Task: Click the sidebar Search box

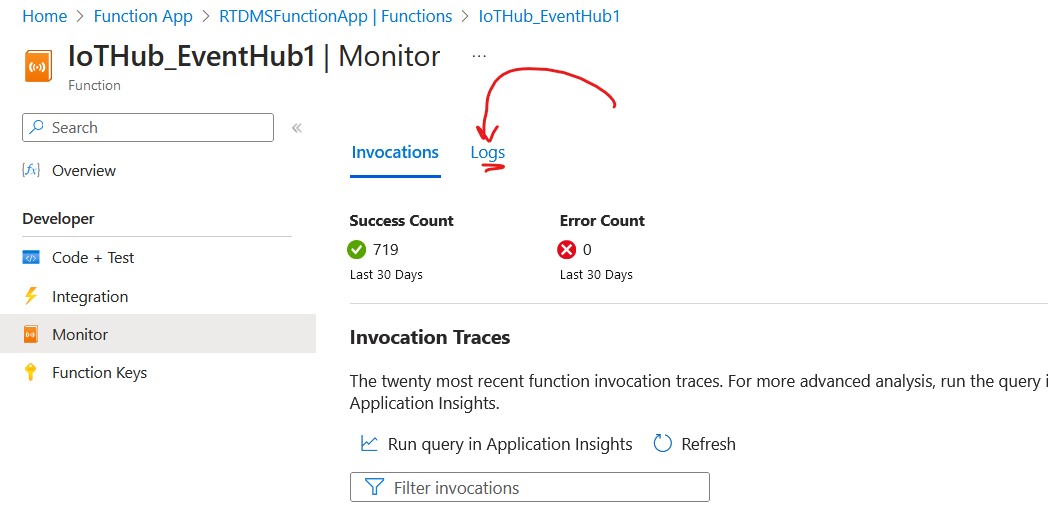Action: (x=148, y=128)
